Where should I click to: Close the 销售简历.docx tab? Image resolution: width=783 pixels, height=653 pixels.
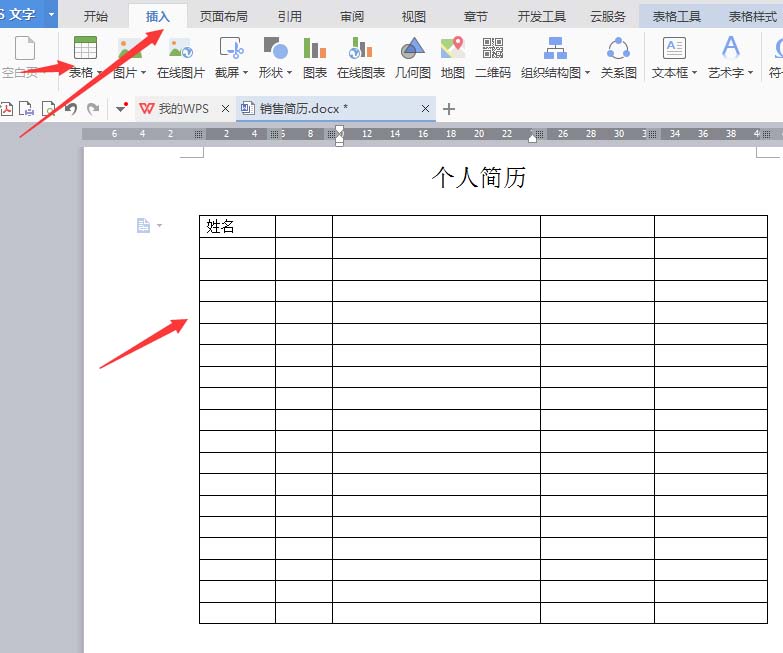[425, 108]
